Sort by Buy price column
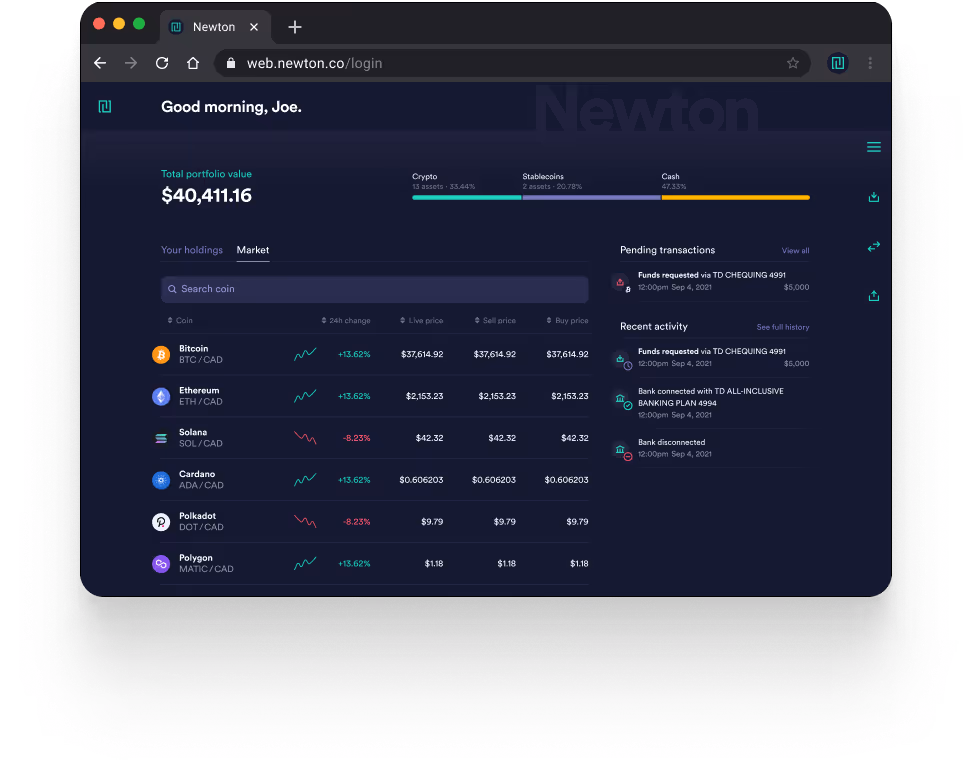This screenshot has width=972, height=777. [x=567, y=321]
